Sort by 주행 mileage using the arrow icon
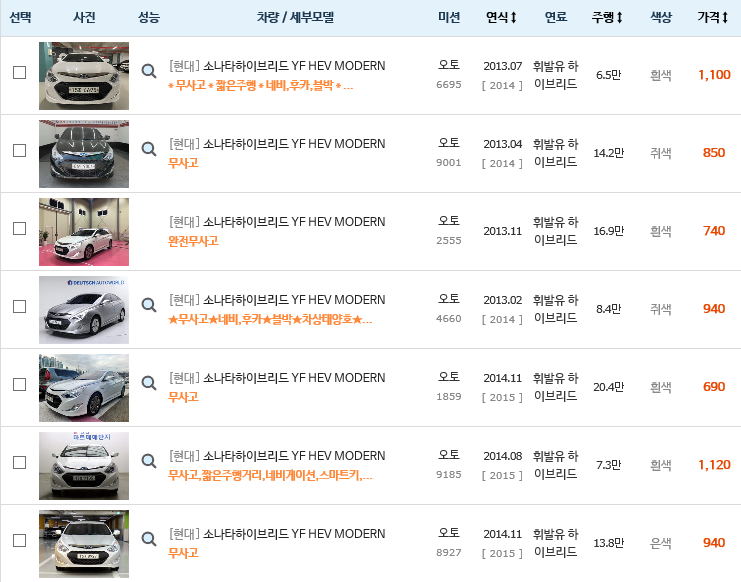The image size is (741, 582). tap(620, 17)
